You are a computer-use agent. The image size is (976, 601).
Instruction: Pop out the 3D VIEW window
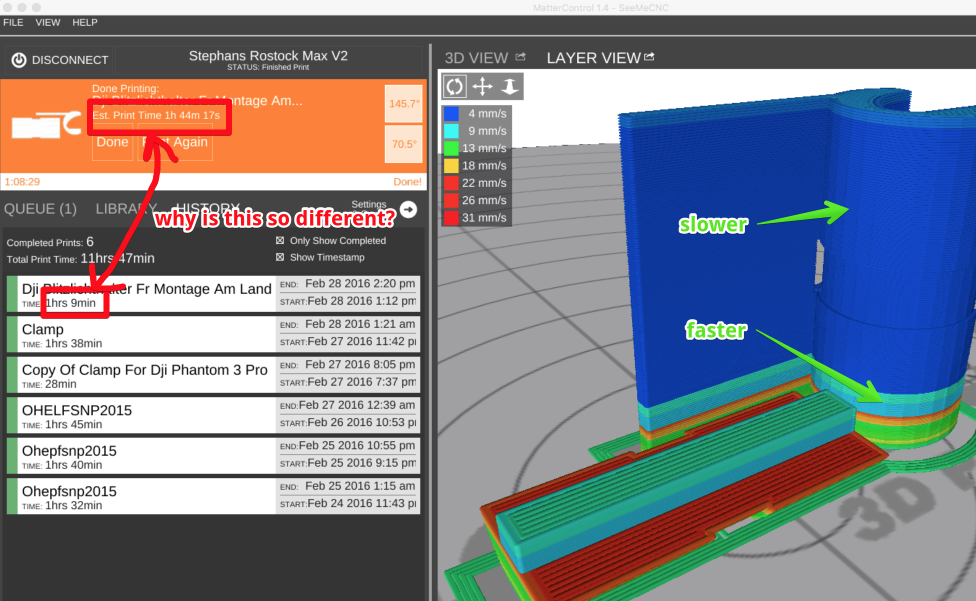pyautogui.click(x=520, y=57)
